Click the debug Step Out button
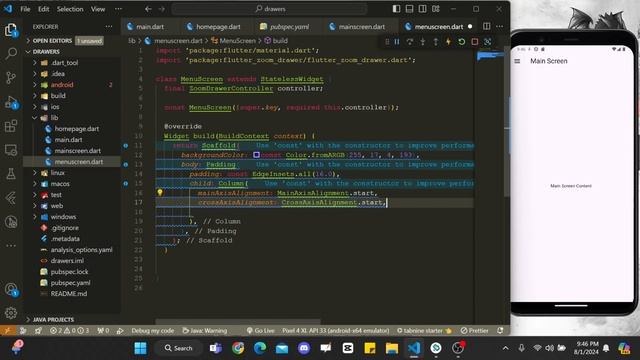The width and height of the screenshot is (640, 360). pyautogui.click(x=436, y=42)
